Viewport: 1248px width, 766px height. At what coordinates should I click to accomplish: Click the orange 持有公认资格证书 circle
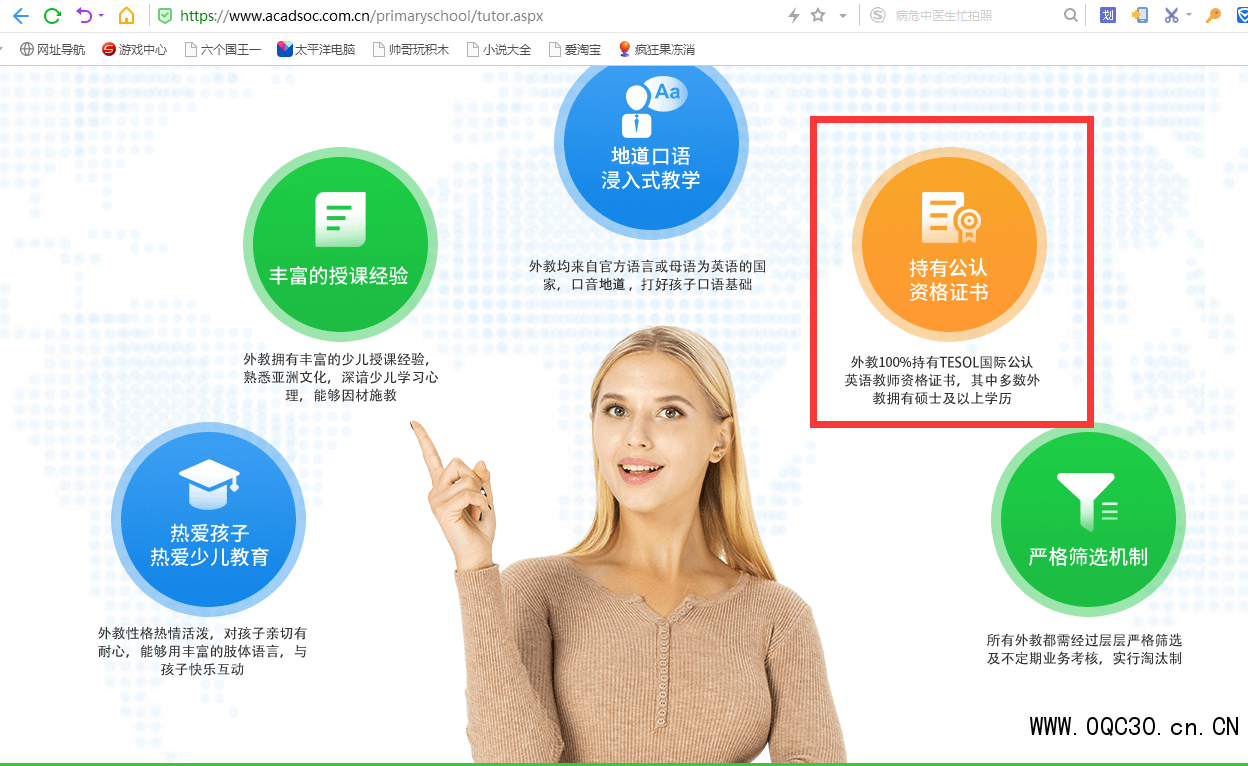point(949,245)
